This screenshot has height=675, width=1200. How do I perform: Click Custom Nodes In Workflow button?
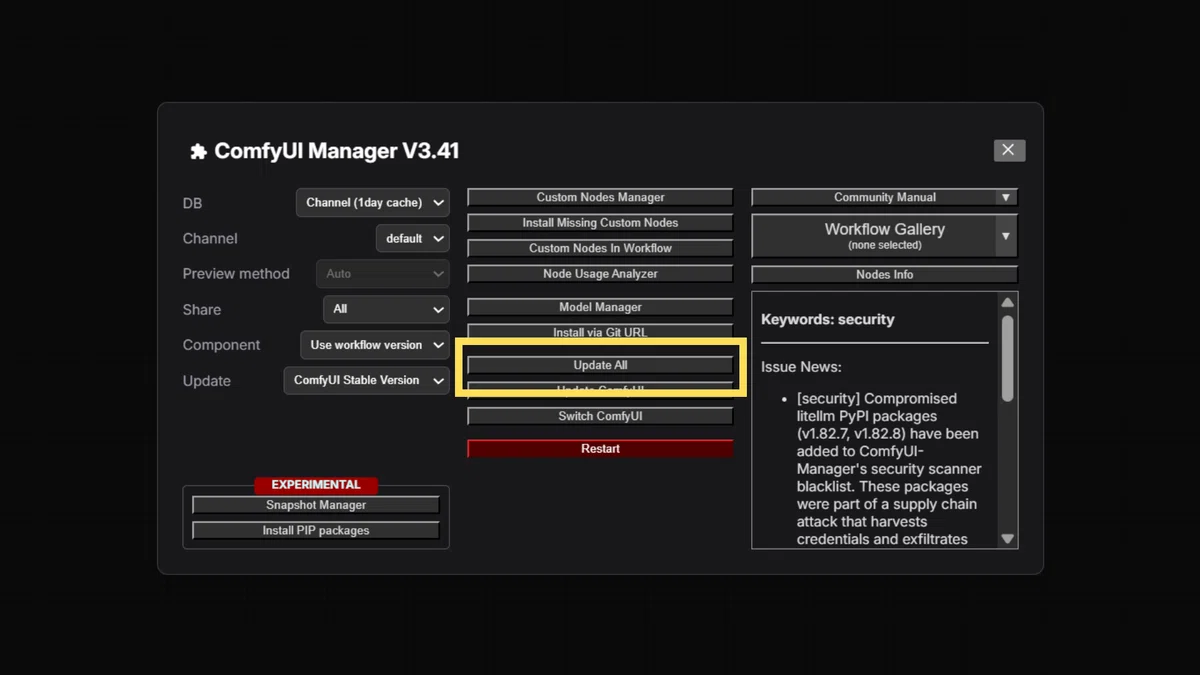click(x=600, y=248)
